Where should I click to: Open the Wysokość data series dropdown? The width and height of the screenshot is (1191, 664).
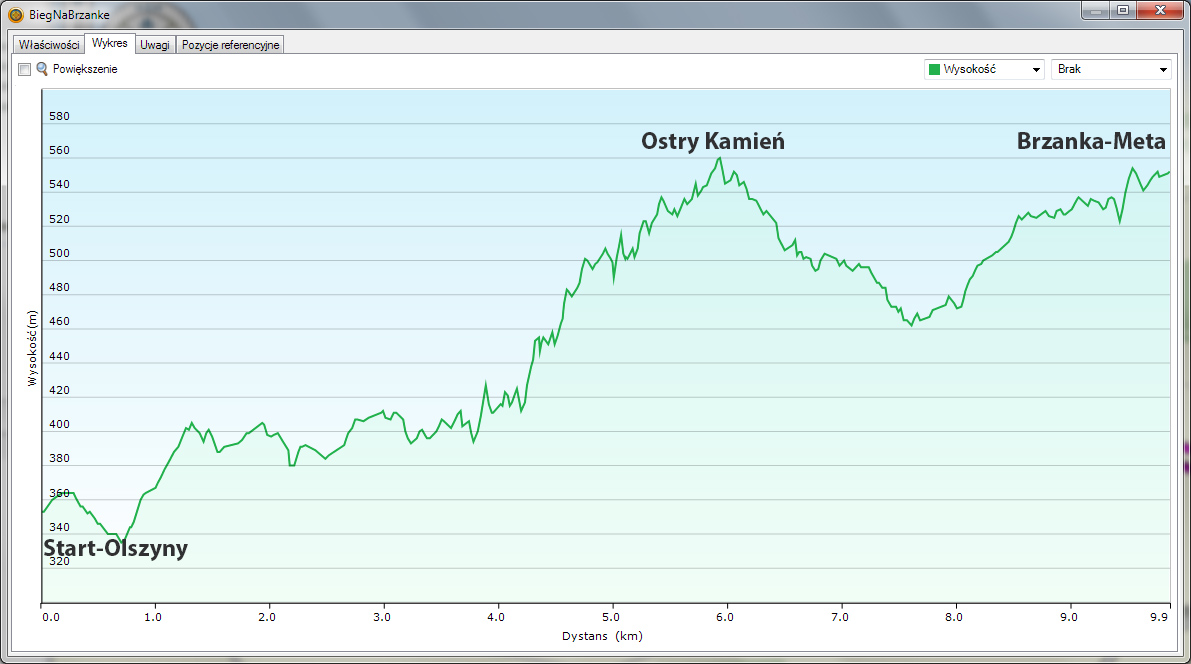point(984,70)
